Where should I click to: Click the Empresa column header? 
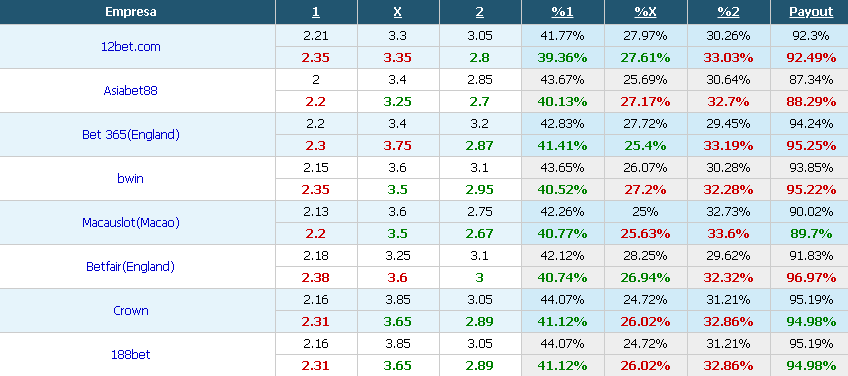pos(130,12)
